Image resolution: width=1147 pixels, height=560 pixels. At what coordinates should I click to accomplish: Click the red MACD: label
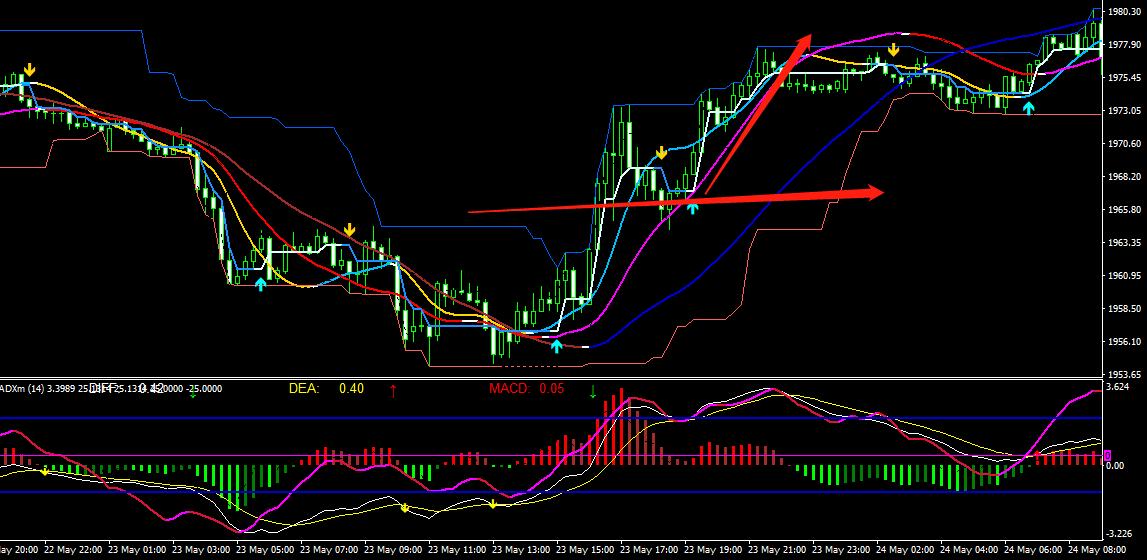tap(509, 389)
